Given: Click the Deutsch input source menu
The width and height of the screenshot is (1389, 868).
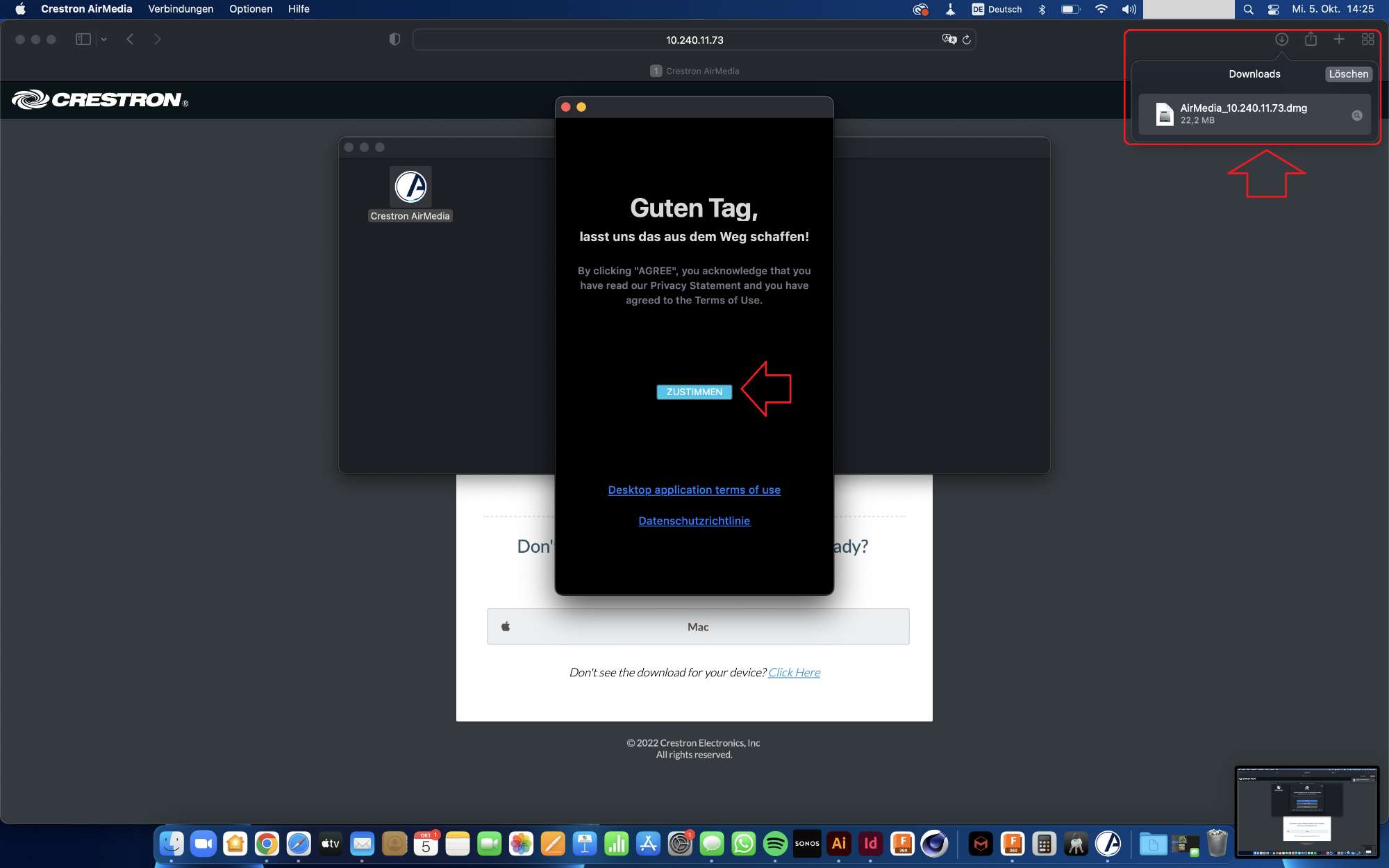Looking at the screenshot, I should pos(997,9).
